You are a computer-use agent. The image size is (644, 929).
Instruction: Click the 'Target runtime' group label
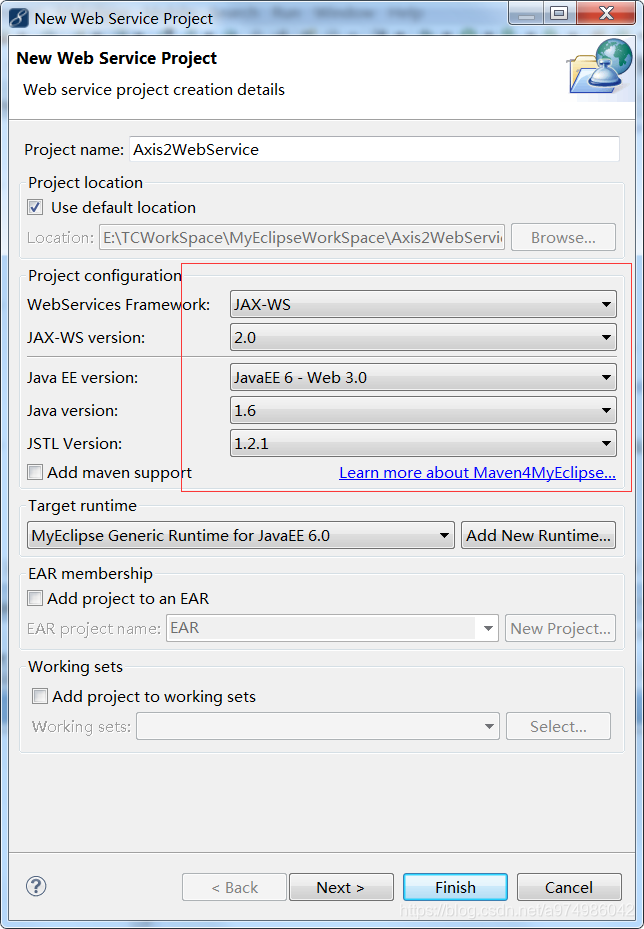(82, 505)
